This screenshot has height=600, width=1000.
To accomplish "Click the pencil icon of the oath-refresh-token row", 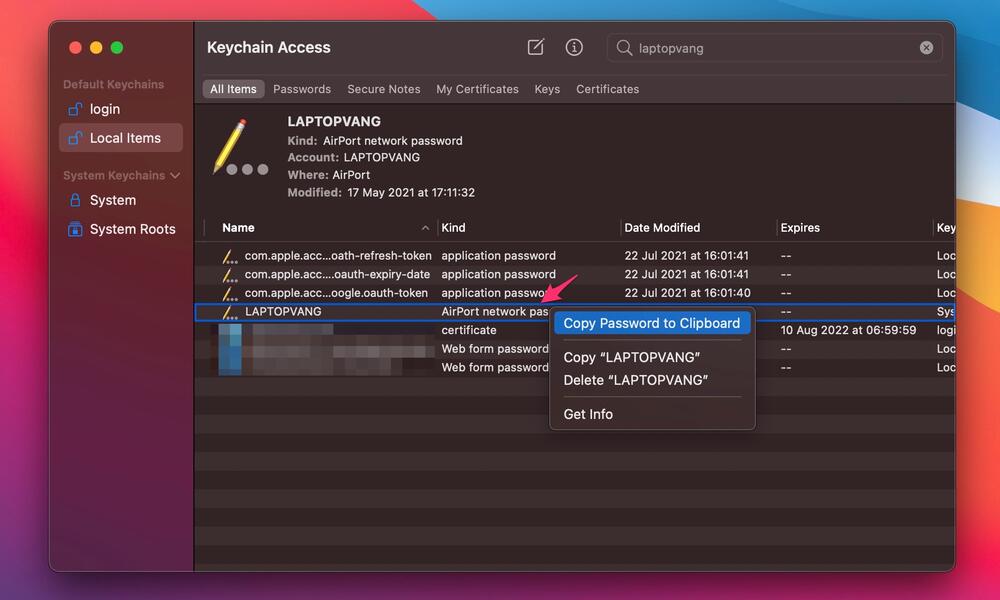I will click(x=230, y=256).
